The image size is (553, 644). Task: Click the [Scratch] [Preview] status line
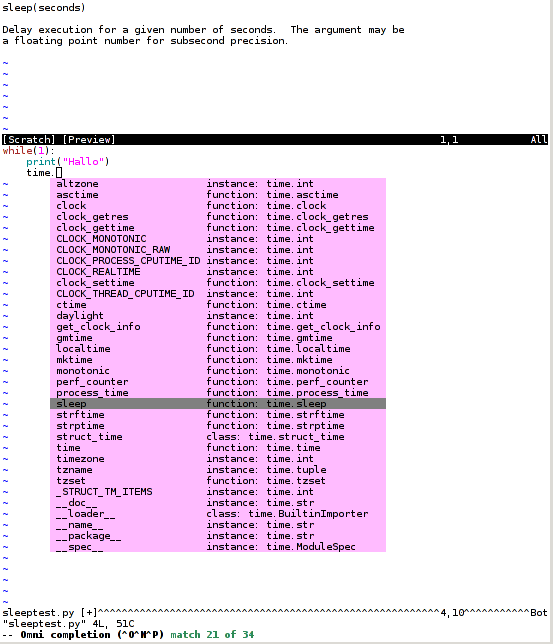(x=275, y=140)
